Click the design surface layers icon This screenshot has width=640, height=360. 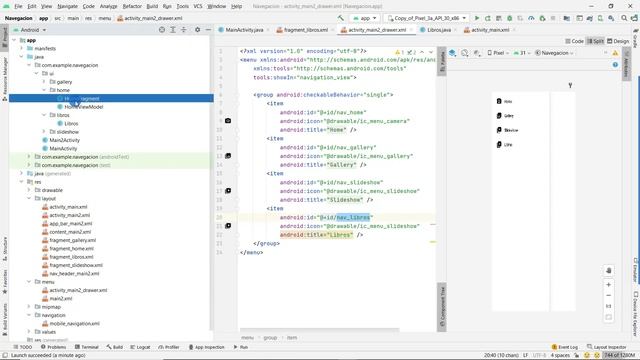point(452,53)
